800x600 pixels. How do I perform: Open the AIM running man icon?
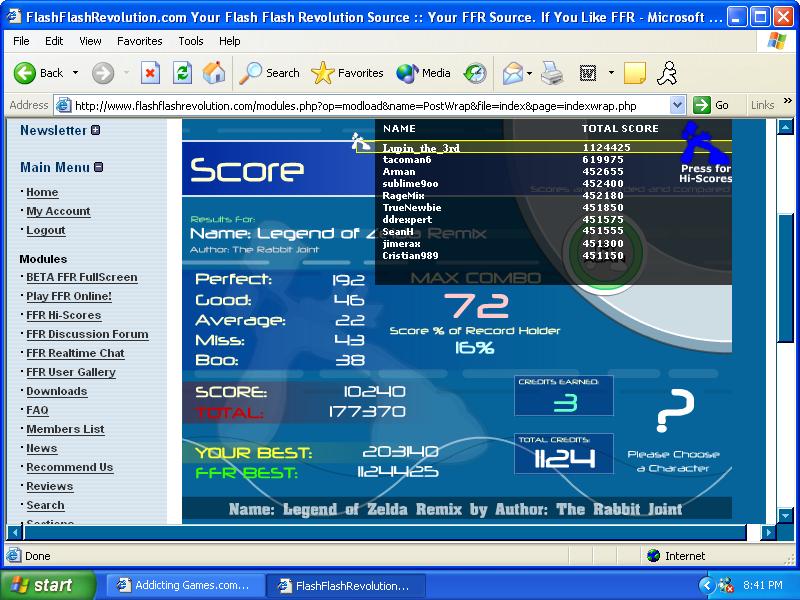click(x=667, y=73)
